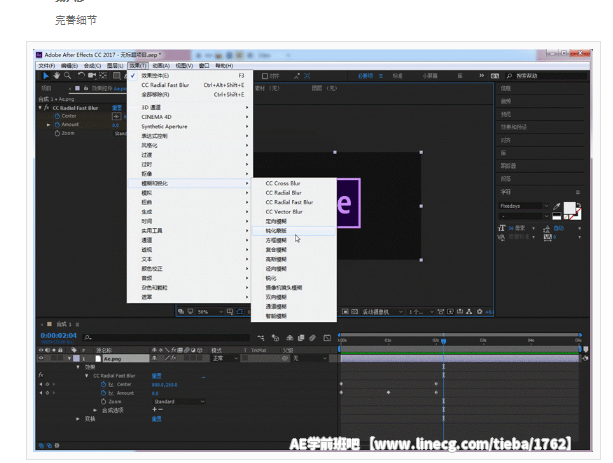Open the 50% magnification dropdown

[210, 312]
